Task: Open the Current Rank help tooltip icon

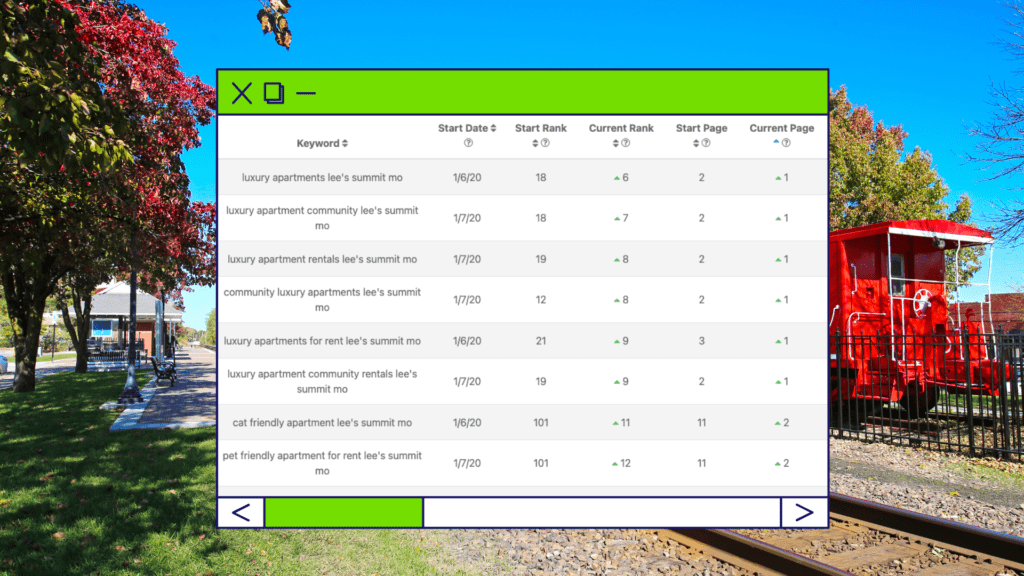Action: pos(626,143)
